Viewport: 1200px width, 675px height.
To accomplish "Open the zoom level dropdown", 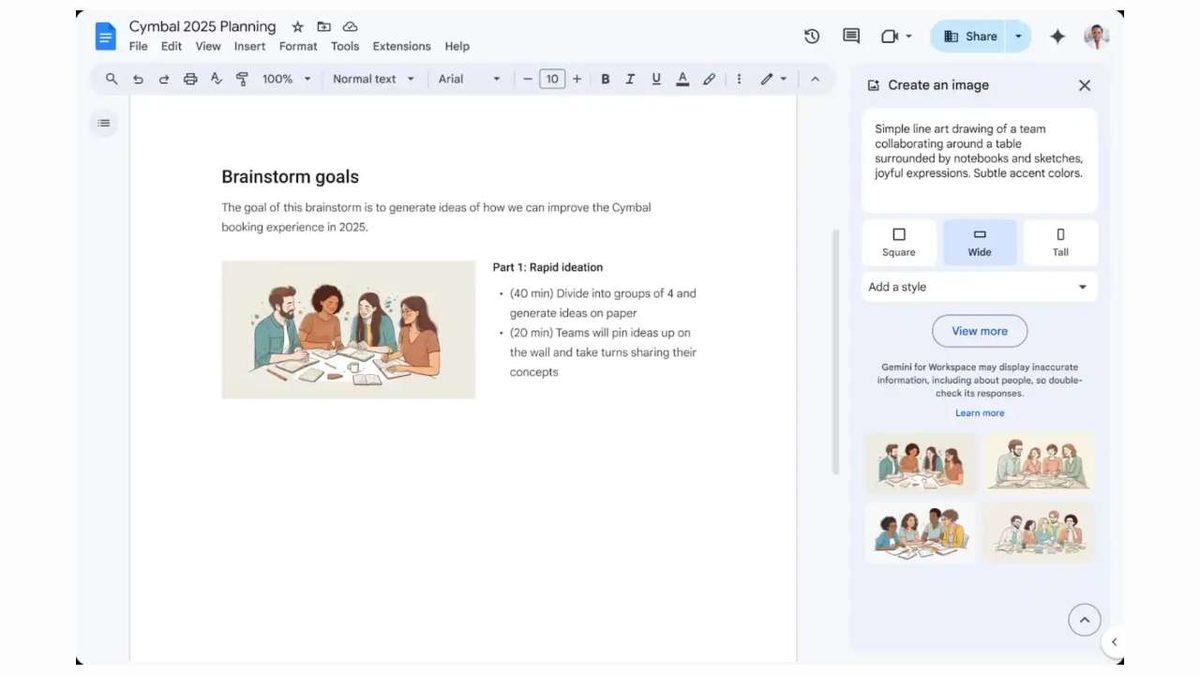I will click(285, 78).
